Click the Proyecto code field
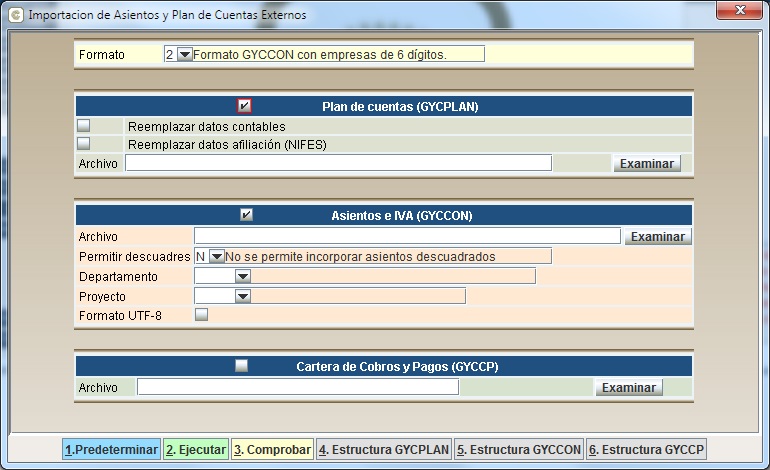The image size is (770, 470). click(x=215, y=297)
